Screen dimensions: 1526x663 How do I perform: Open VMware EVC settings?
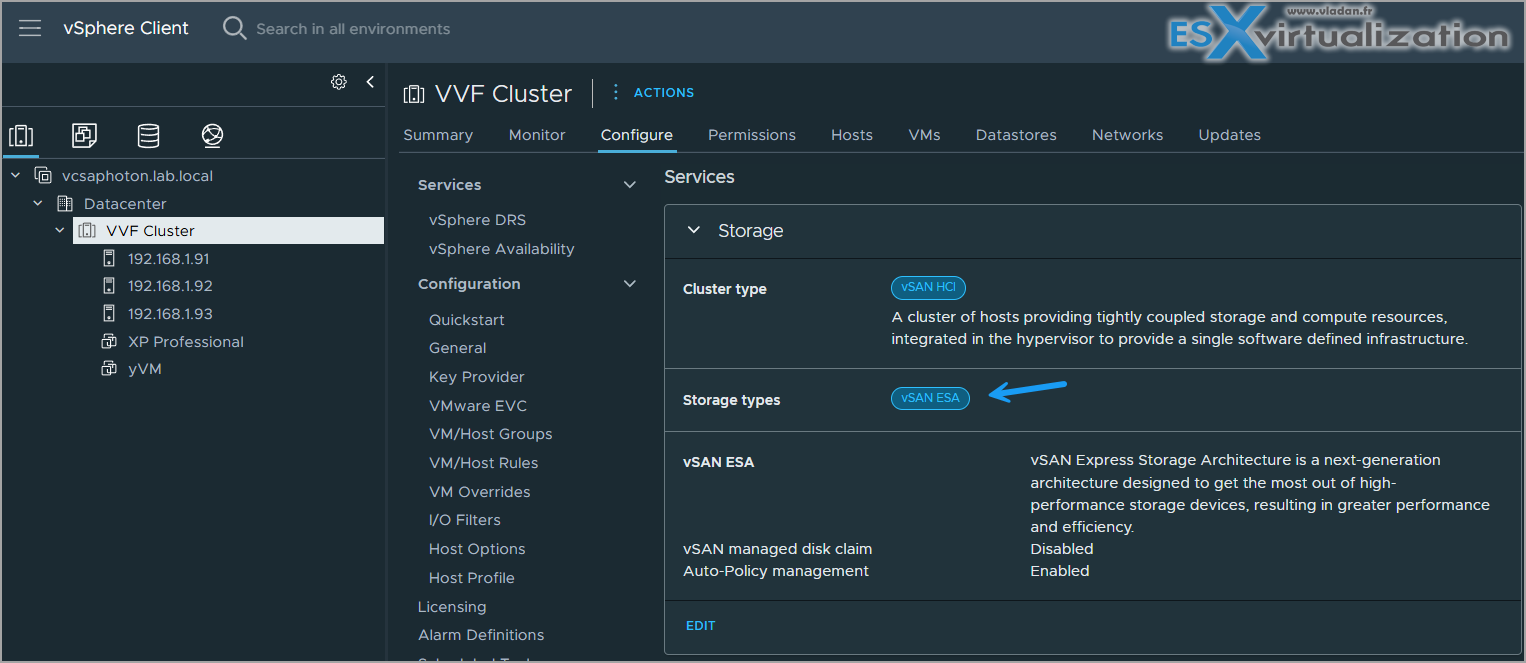click(x=478, y=406)
